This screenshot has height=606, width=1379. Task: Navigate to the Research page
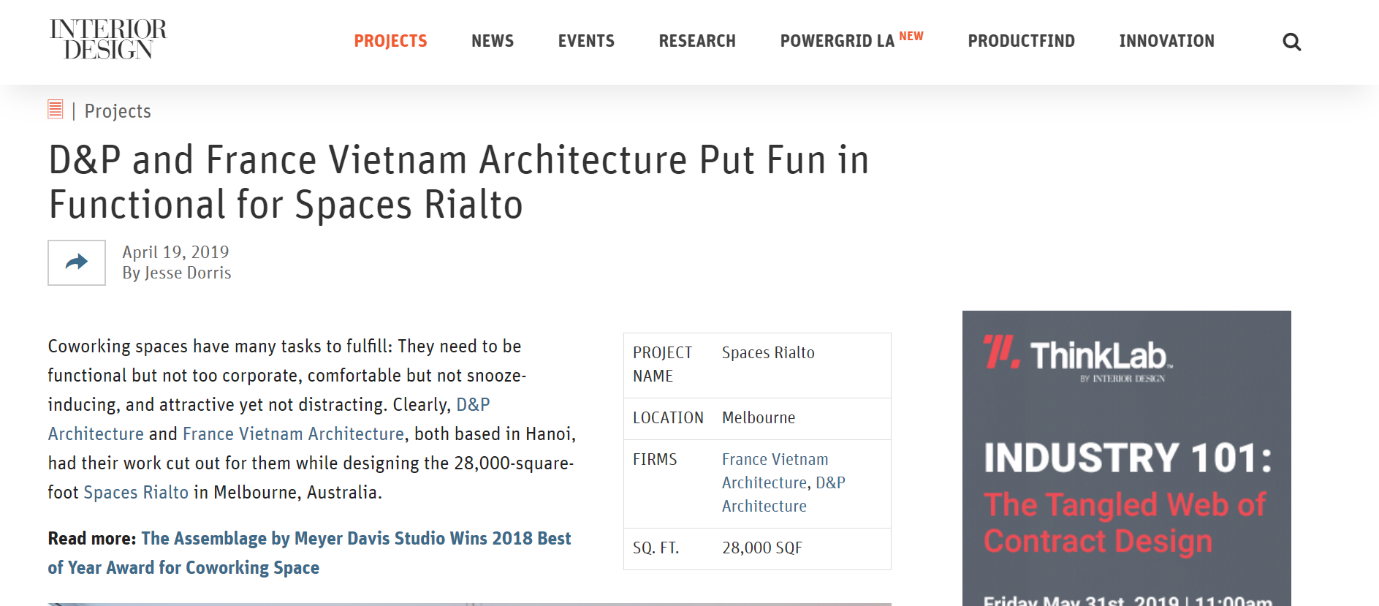(697, 41)
